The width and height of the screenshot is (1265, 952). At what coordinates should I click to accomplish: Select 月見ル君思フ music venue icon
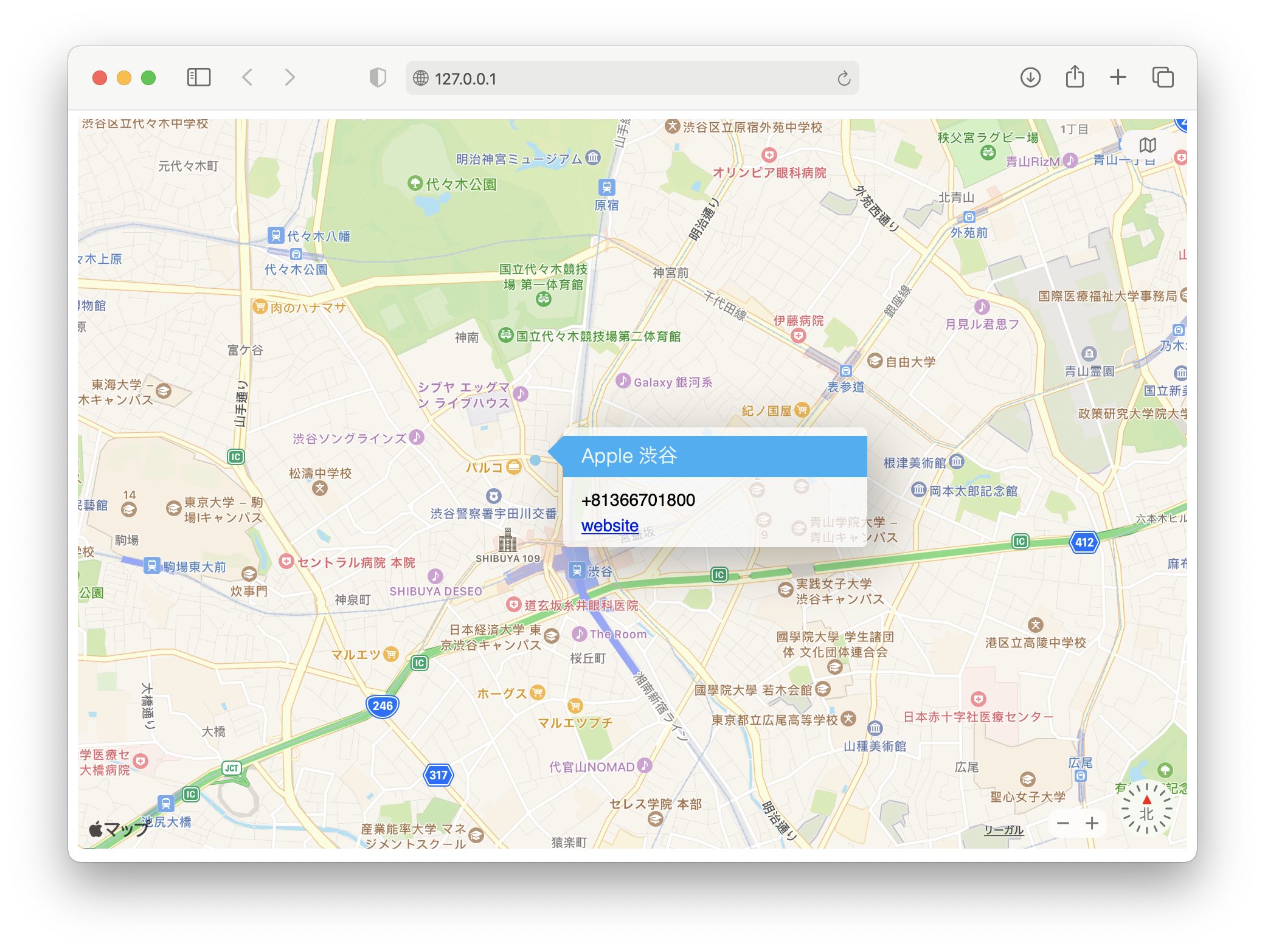point(982,307)
